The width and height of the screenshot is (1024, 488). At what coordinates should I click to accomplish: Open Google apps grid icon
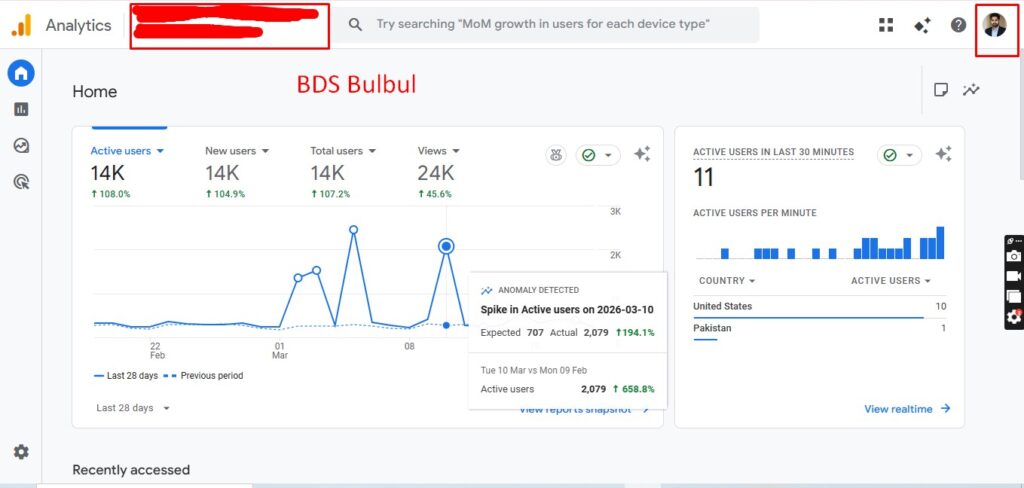[886, 25]
